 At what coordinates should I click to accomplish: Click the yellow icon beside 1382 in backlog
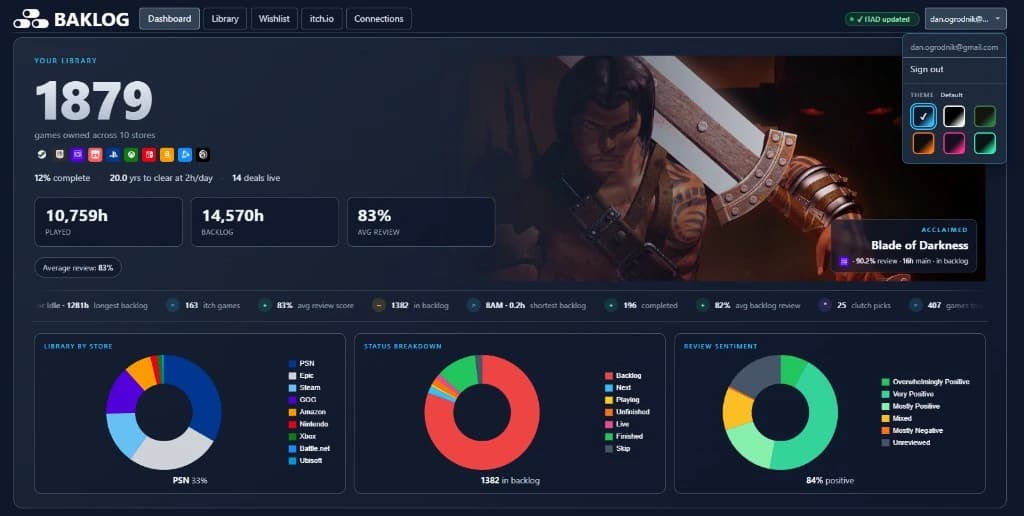tap(379, 305)
